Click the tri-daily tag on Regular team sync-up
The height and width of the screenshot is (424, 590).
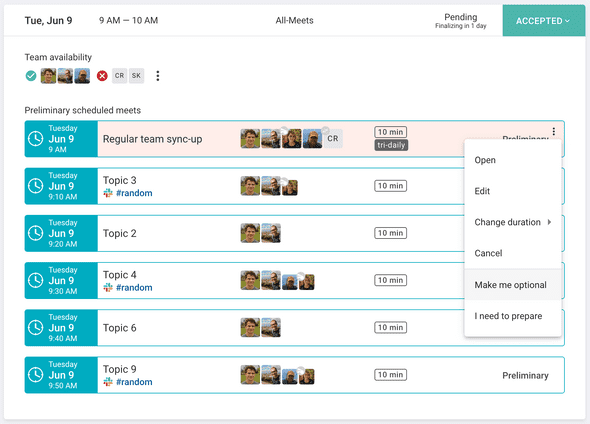pyautogui.click(x=391, y=145)
